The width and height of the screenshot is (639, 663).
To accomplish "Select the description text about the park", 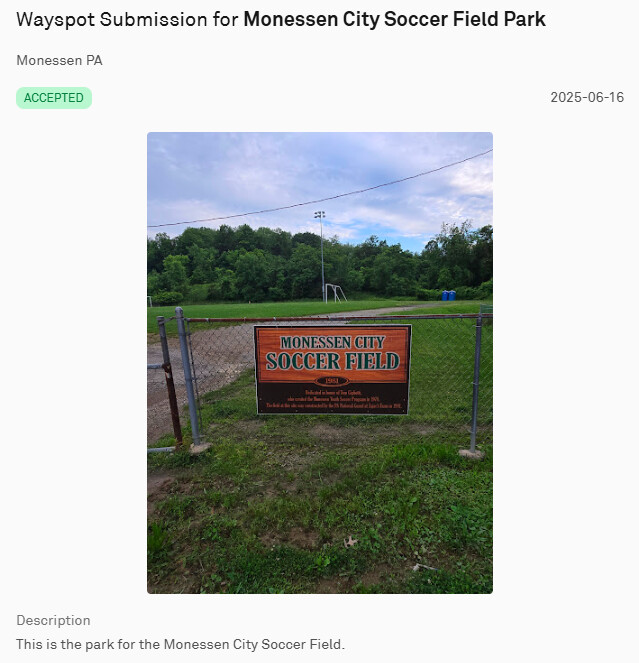I will (181, 644).
